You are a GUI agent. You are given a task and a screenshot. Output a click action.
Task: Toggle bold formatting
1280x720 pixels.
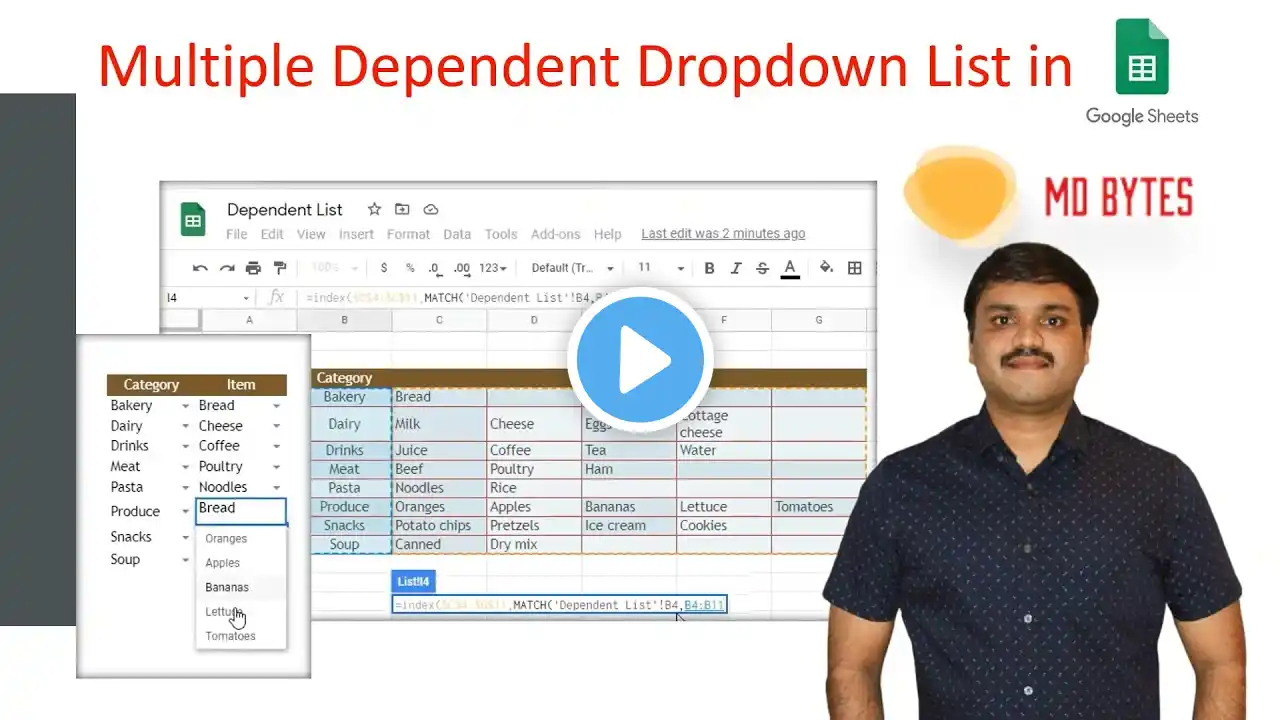(709, 268)
